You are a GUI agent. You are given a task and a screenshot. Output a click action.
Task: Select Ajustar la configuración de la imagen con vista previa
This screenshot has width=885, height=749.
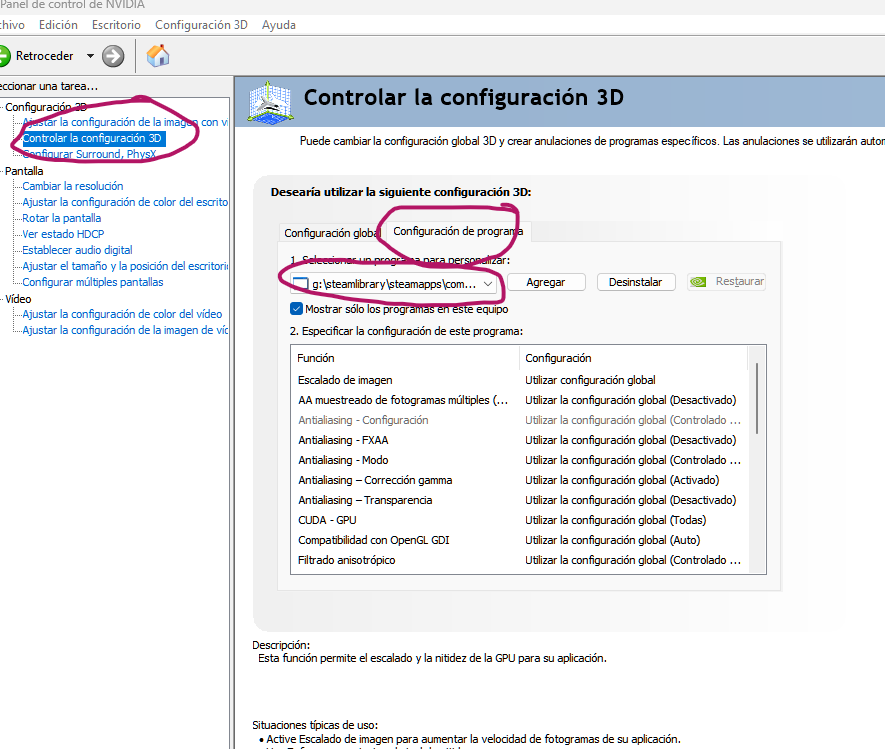point(125,122)
